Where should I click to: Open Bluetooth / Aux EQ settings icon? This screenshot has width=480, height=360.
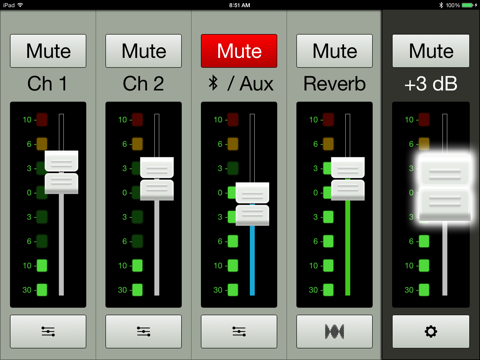tap(239, 332)
